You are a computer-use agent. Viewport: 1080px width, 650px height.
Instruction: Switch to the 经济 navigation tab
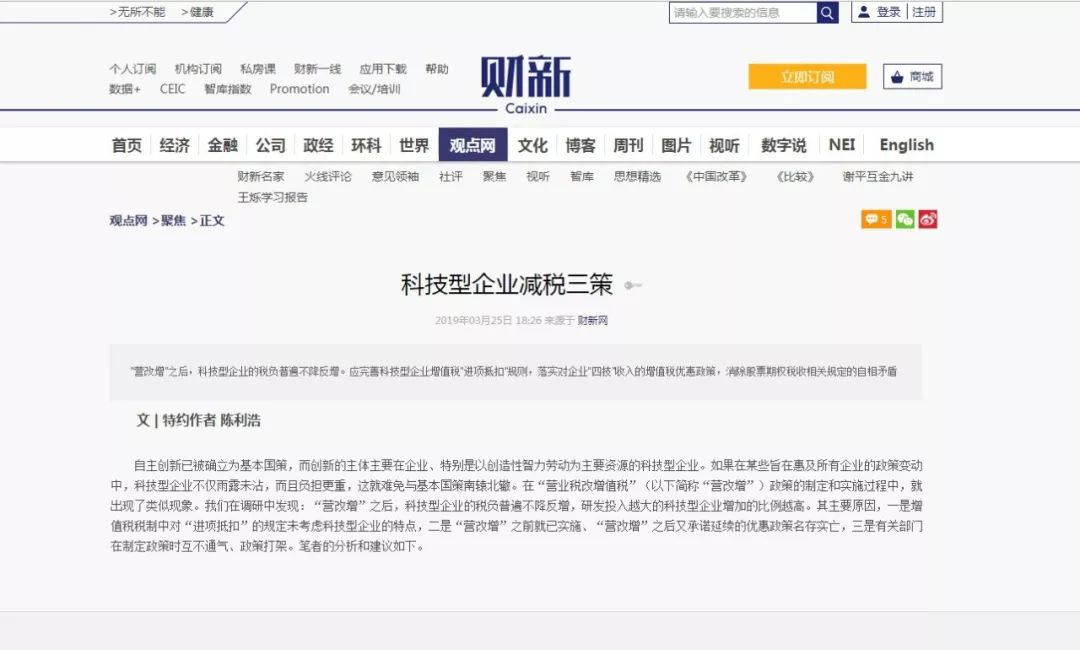coord(174,145)
